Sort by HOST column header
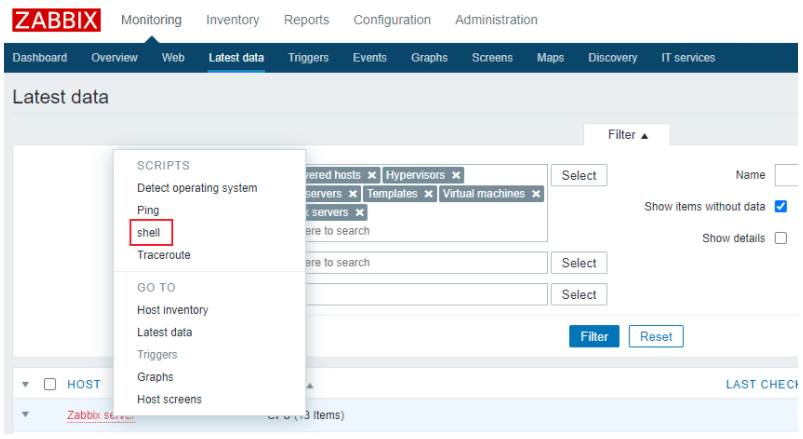 tap(84, 384)
